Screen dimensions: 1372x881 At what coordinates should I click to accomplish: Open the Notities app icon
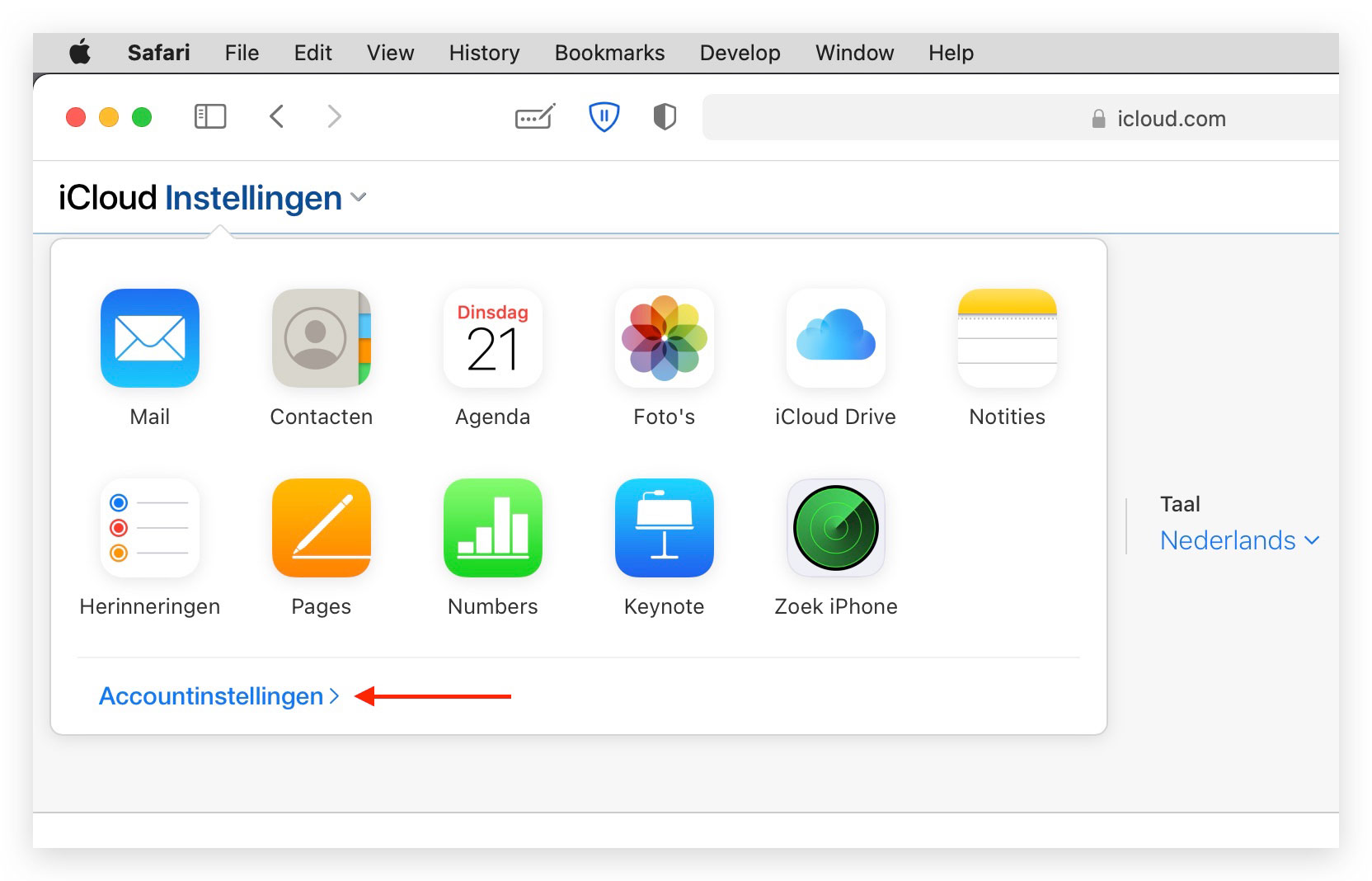tap(1008, 338)
